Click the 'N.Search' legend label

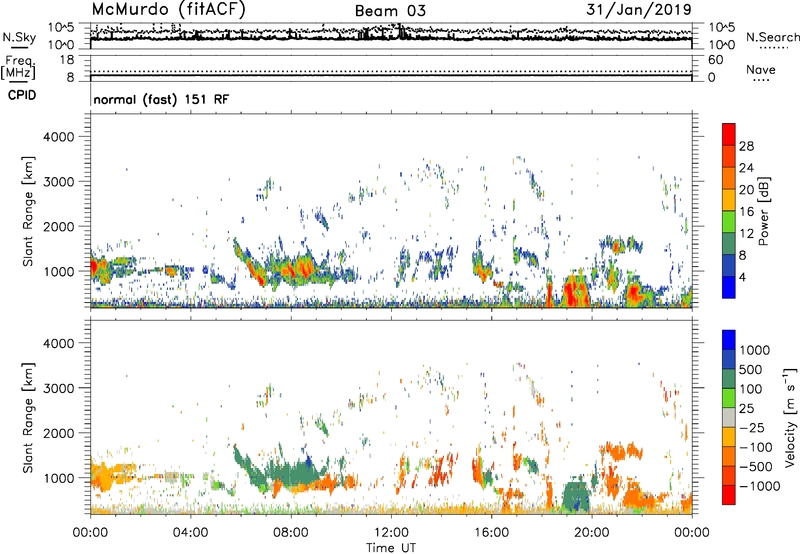(772, 37)
